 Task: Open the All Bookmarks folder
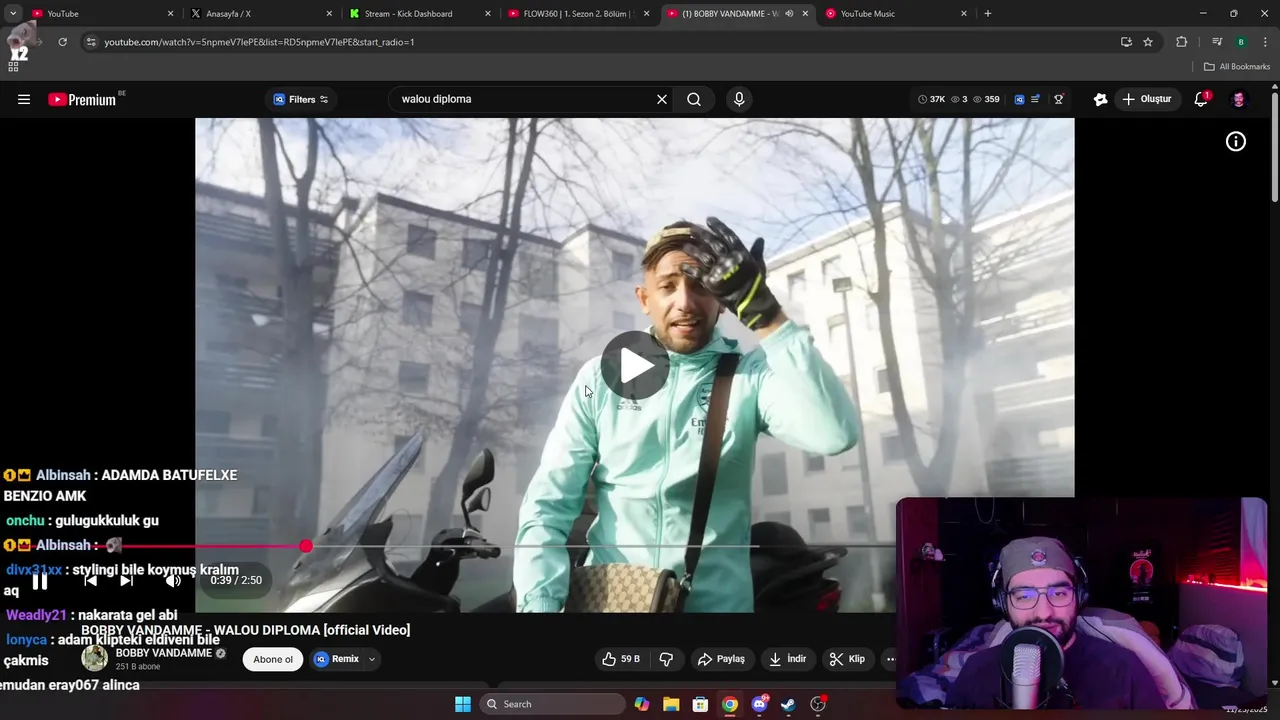[x=1237, y=67]
